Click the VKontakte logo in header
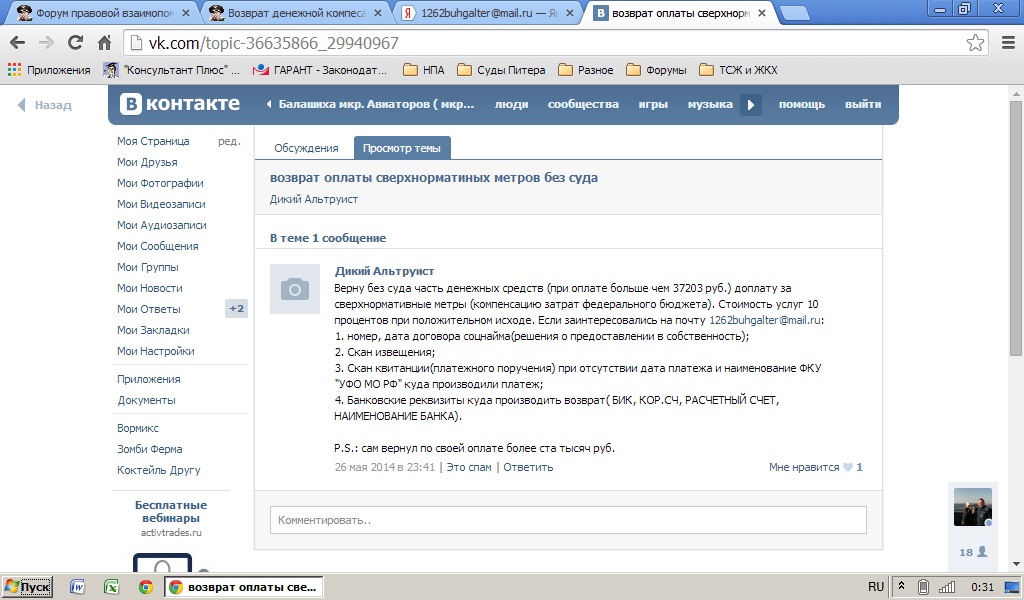Image resolution: width=1024 pixels, height=600 pixels. tap(181, 105)
